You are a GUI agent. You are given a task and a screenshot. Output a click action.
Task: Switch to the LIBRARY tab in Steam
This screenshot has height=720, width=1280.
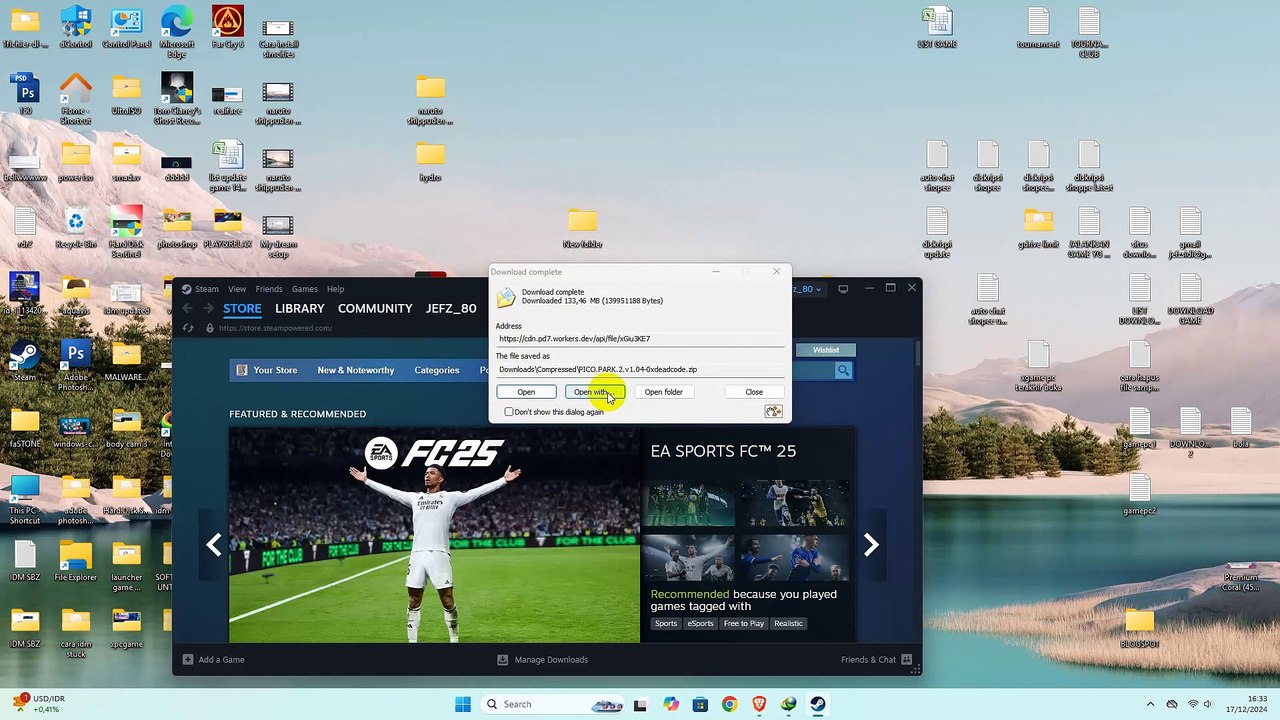coord(300,309)
